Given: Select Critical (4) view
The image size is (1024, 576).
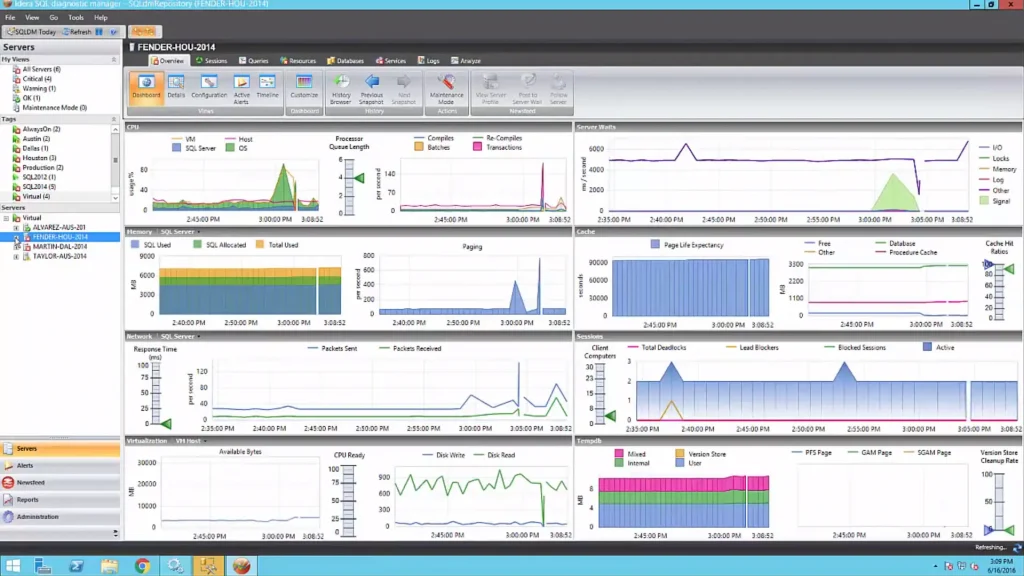Looking at the screenshot, I should click(x=37, y=79).
